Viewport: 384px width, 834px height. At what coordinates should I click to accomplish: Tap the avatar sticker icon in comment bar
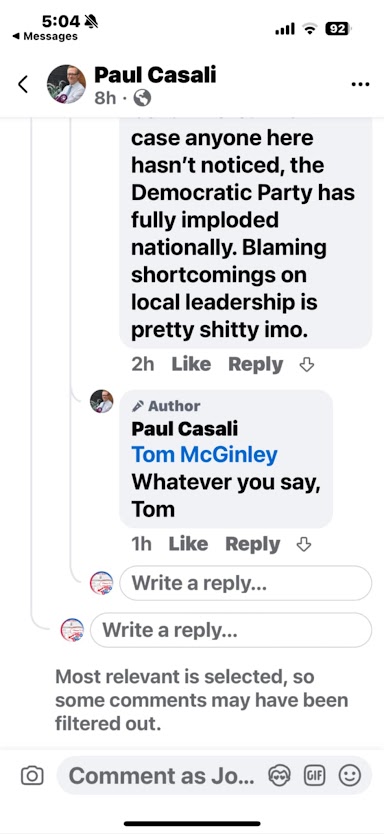[279, 775]
